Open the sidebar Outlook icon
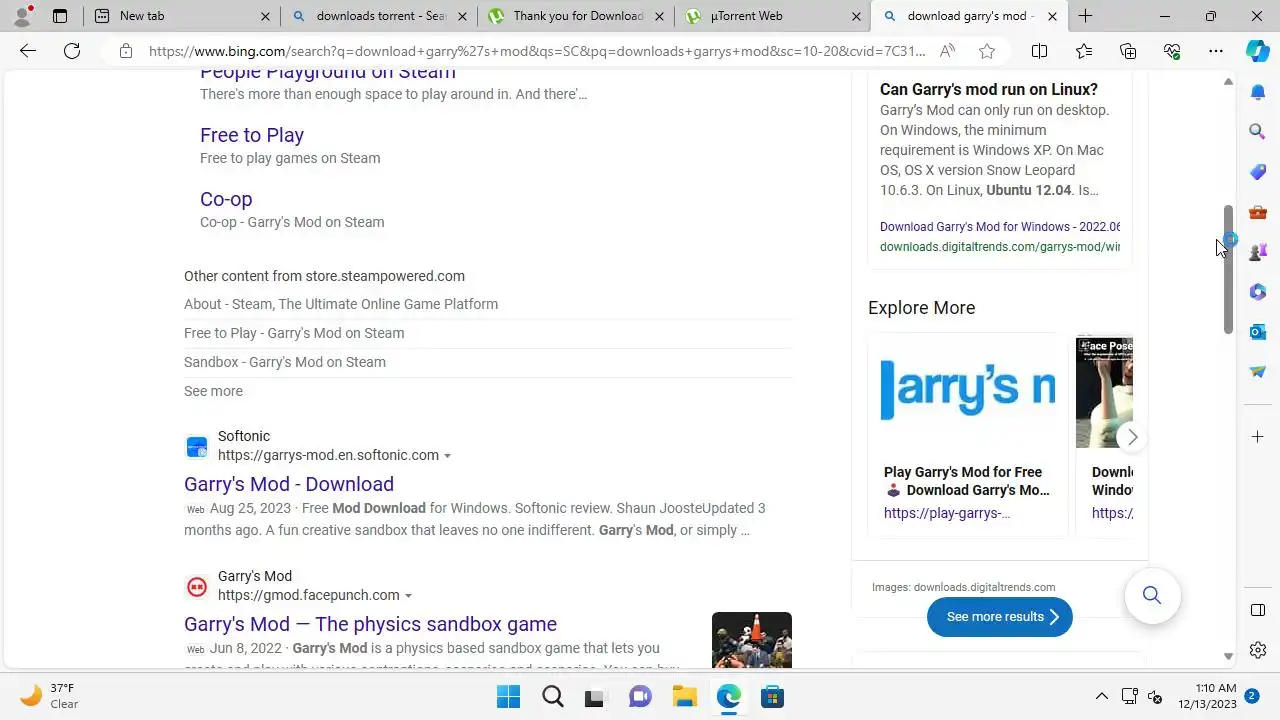Screen dimensions: 1280x720 coord(1258,331)
